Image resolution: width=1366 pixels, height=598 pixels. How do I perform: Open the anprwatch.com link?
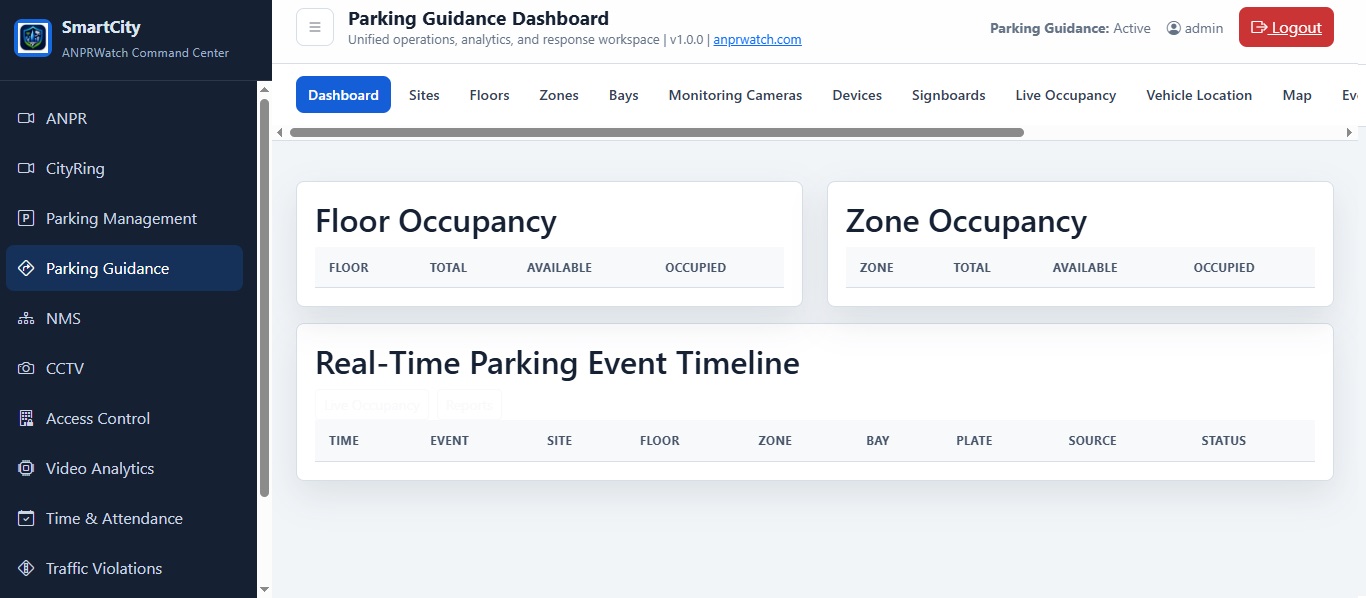coord(757,40)
